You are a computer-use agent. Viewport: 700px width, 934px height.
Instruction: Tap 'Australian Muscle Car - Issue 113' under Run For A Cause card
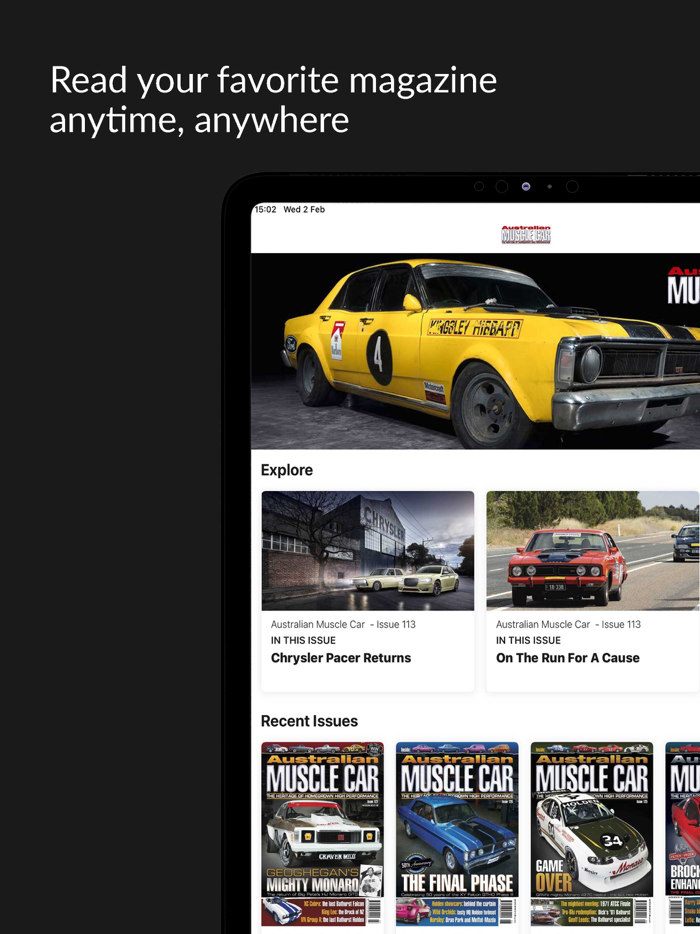pyautogui.click(x=568, y=624)
